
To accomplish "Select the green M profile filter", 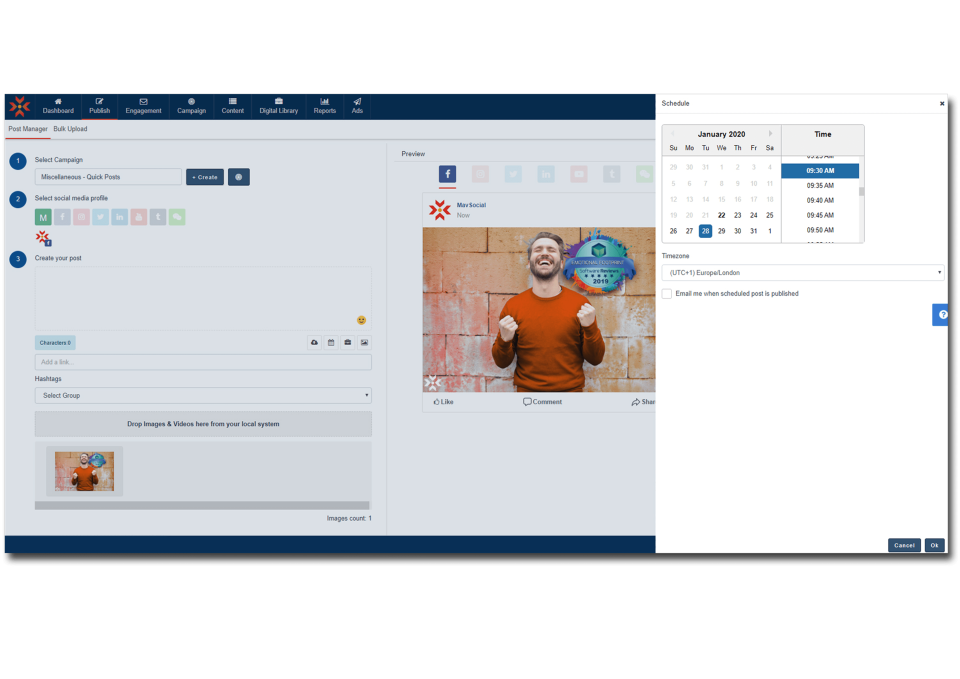I will pyautogui.click(x=43, y=217).
